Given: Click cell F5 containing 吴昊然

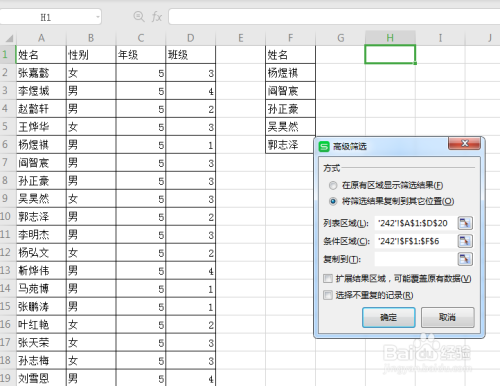Looking at the screenshot, I should pos(290,126).
